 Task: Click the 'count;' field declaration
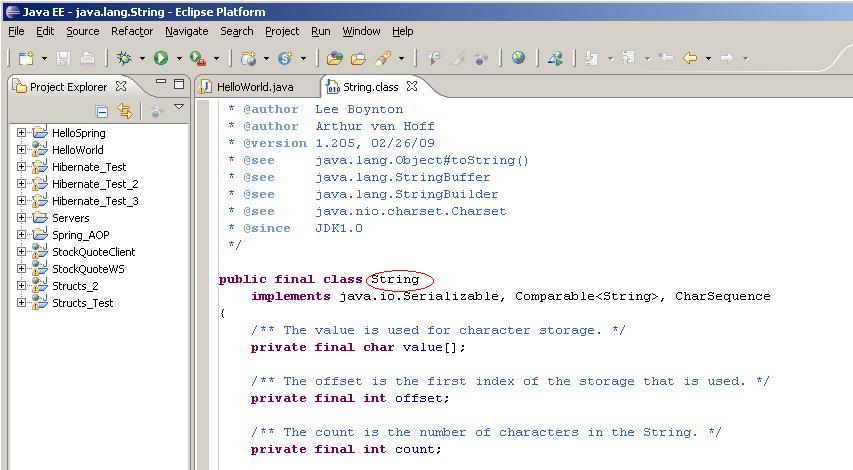tap(418, 449)
